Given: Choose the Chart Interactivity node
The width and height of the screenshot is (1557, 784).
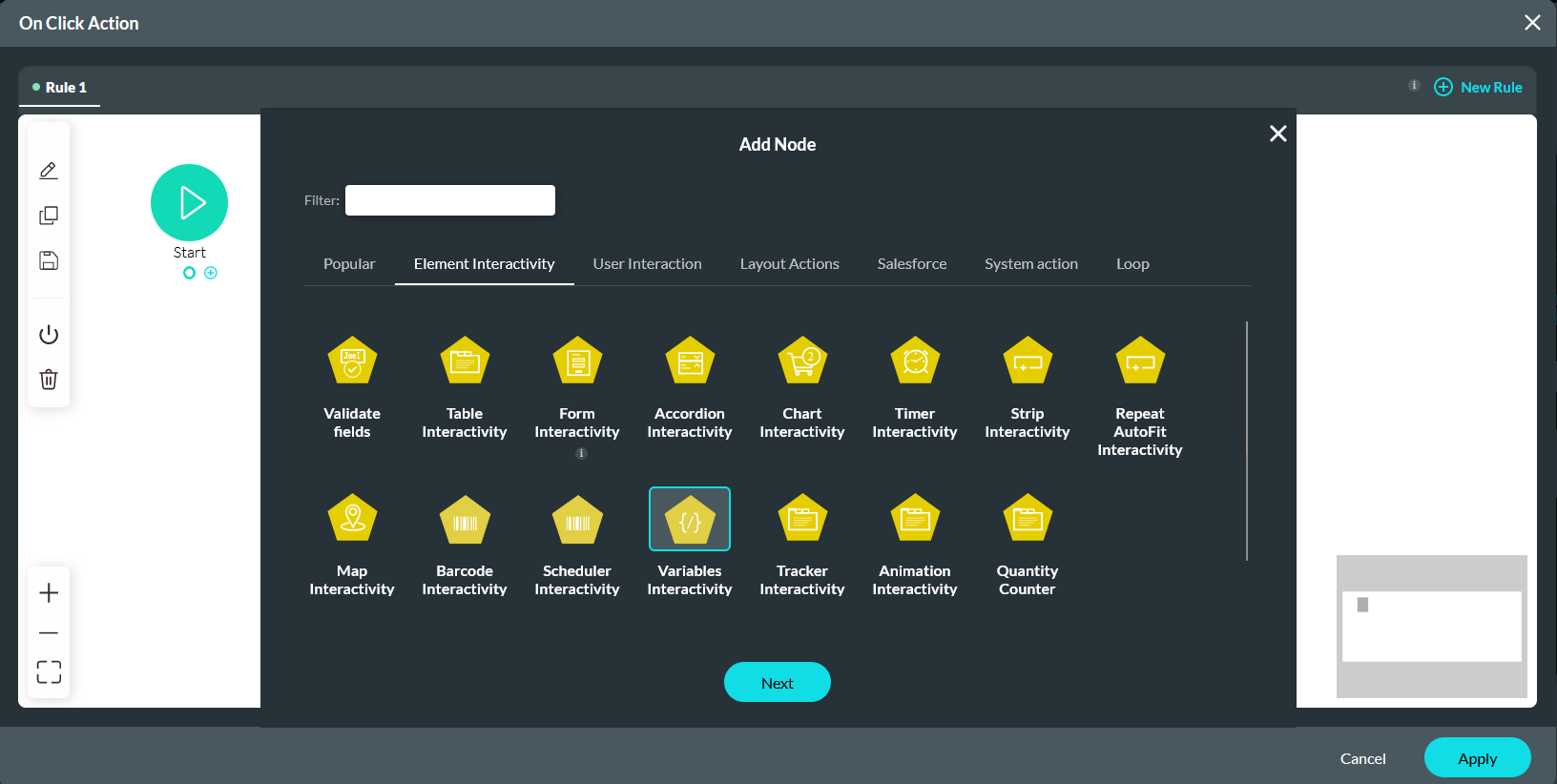Looking at the screenshot, I should point(802,361).
